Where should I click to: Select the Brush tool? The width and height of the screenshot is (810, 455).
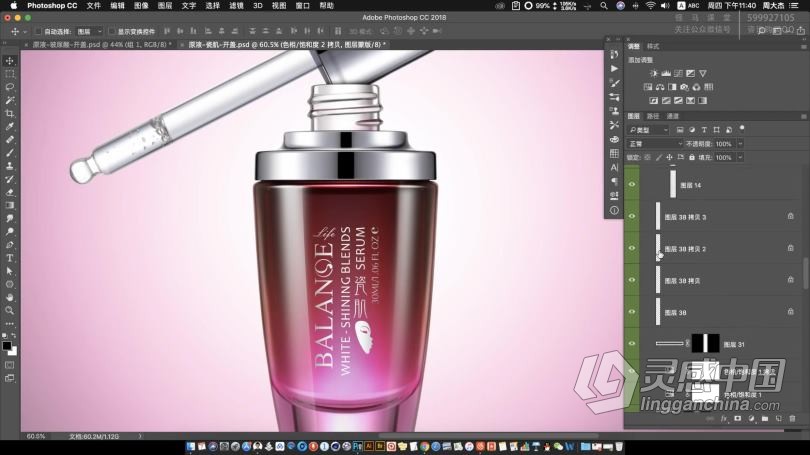[x=9, y=153]
